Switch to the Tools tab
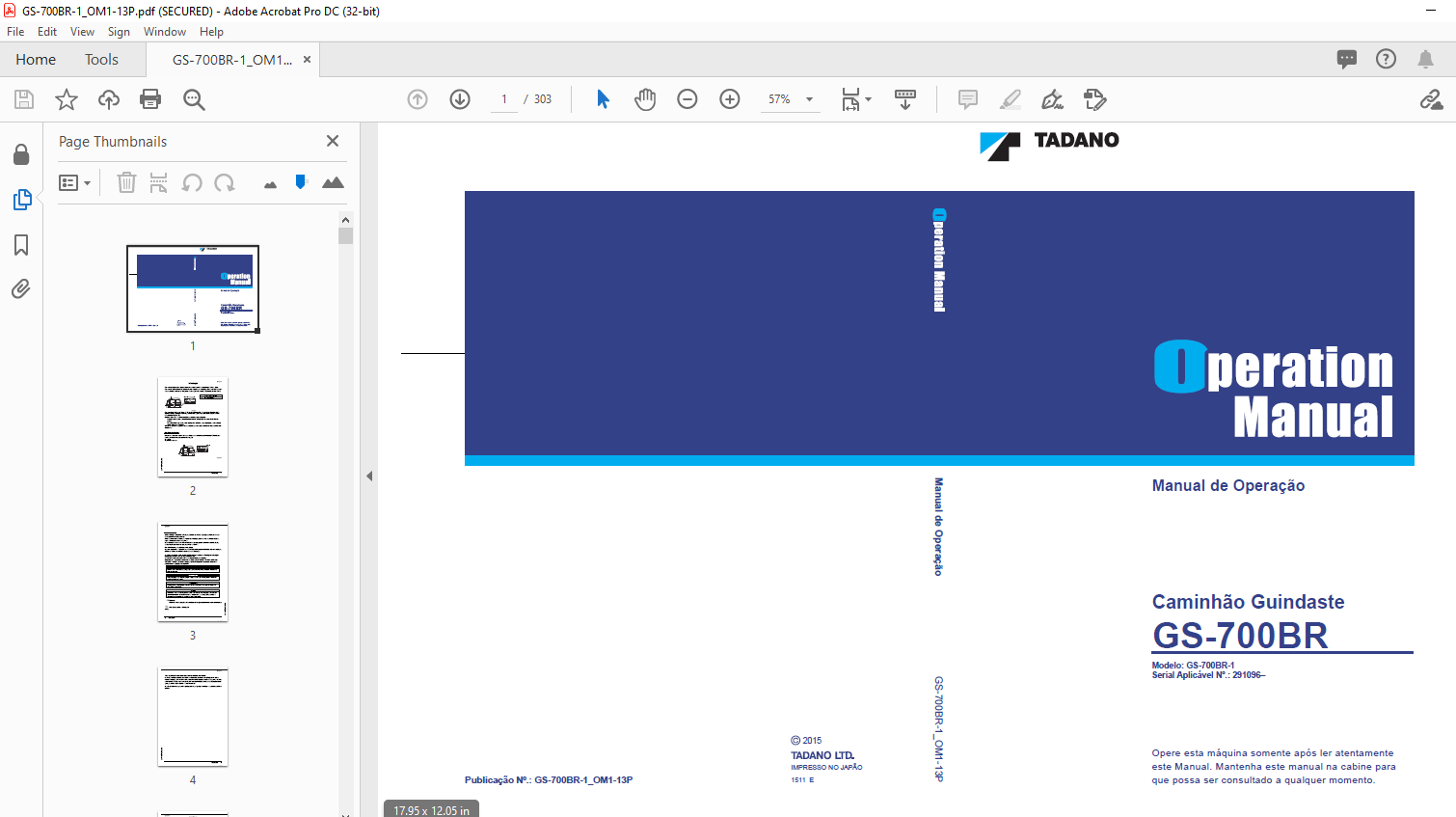1456x817 pixels. [101, 60]
